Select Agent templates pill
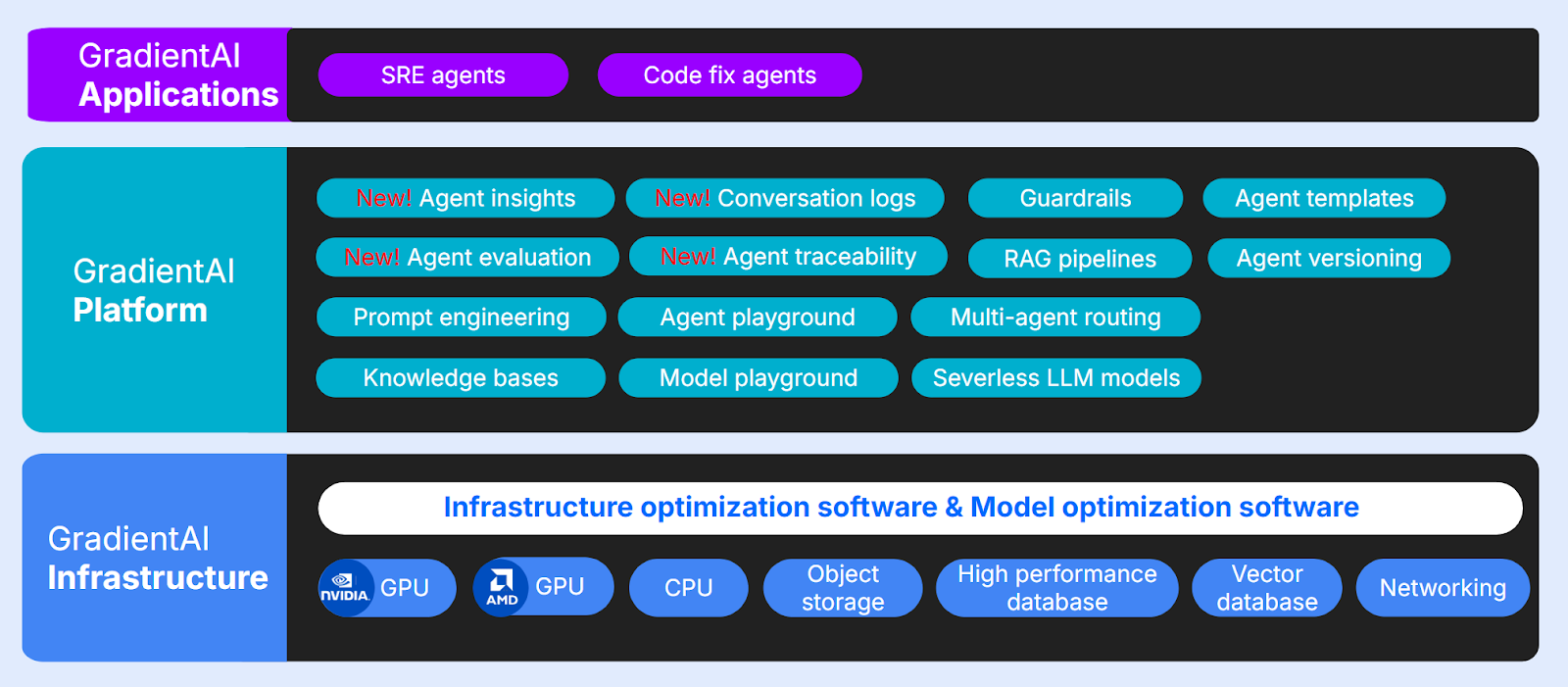This screenshot has height=687, width=1568. tap(1324, 198)
